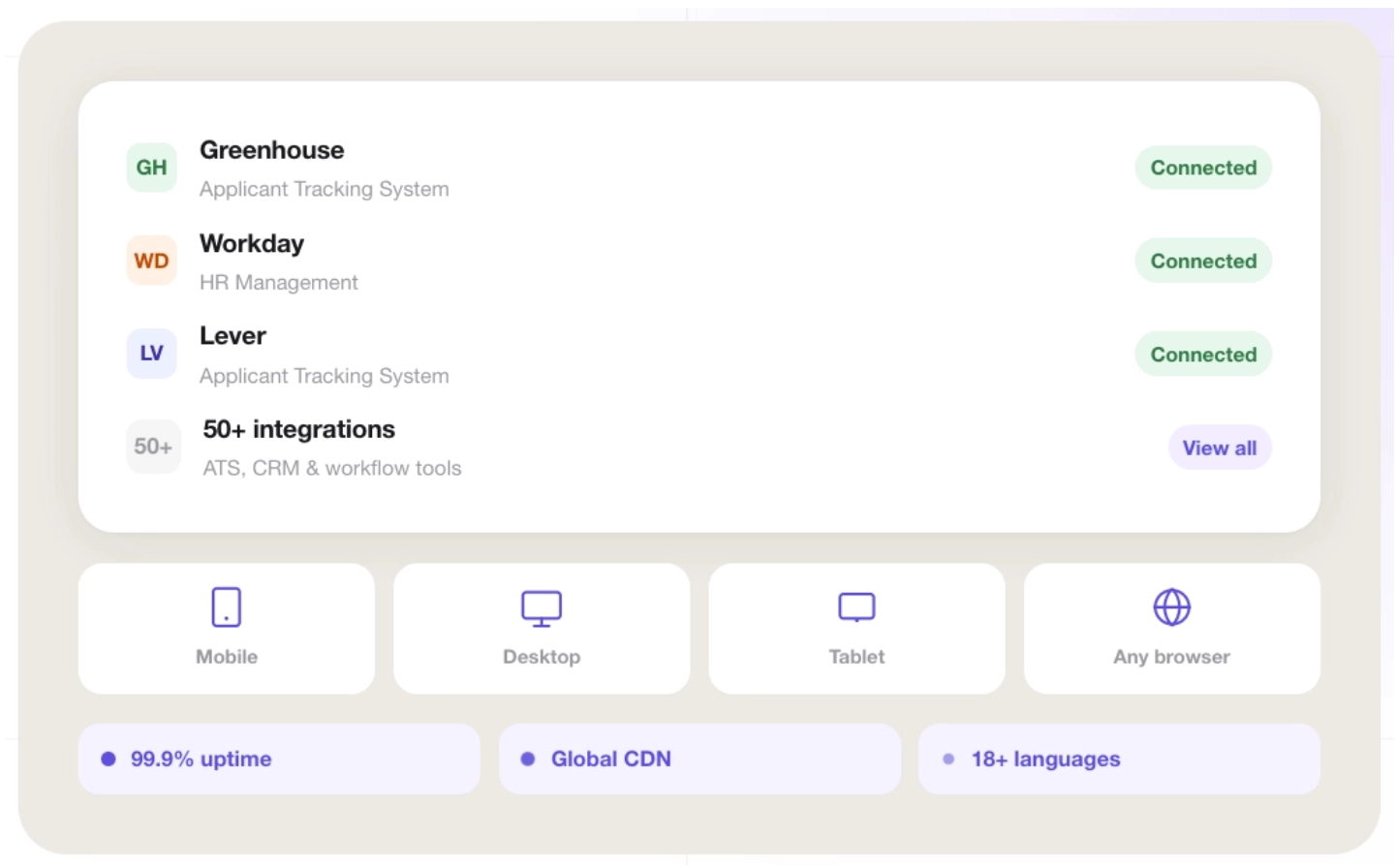
Task: Click Applicant Tracking System under Lever
Action: [x=325, y=376]
